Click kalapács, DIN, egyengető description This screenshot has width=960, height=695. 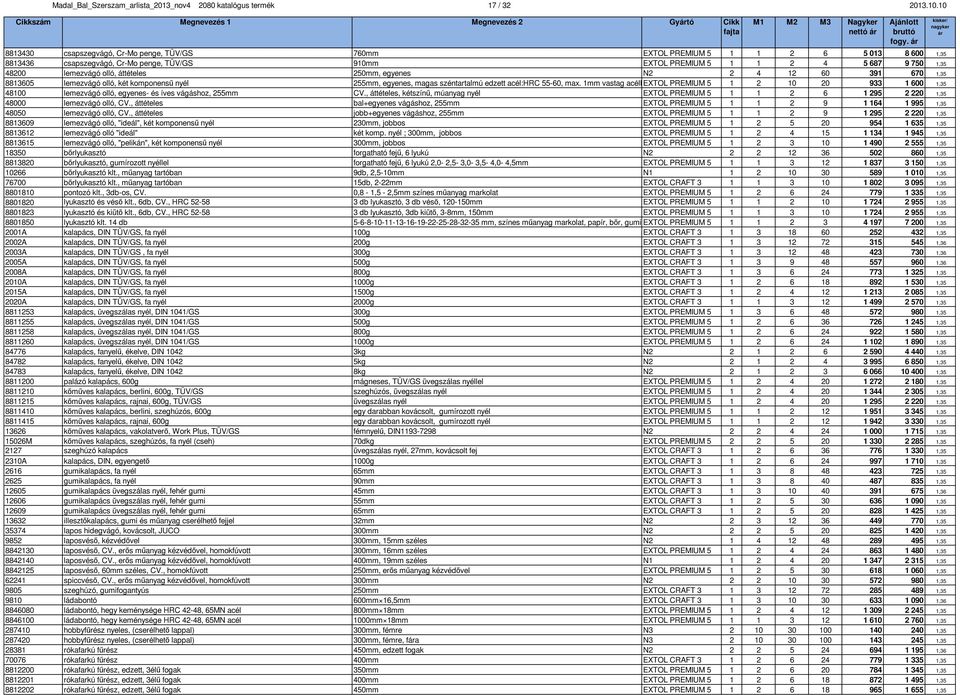[x=107, y=461]
